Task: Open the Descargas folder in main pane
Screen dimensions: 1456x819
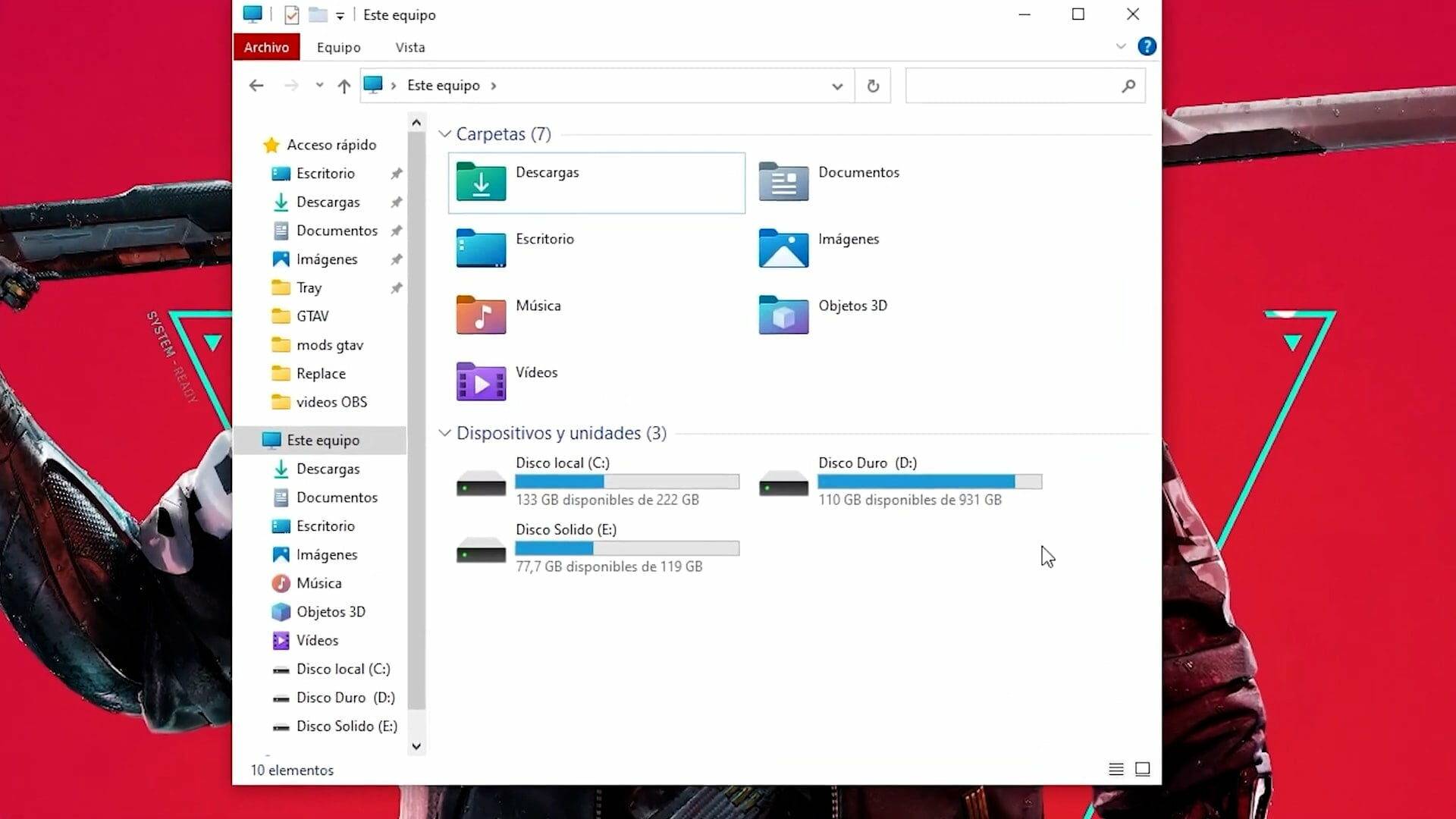Action: coord(596,183)
